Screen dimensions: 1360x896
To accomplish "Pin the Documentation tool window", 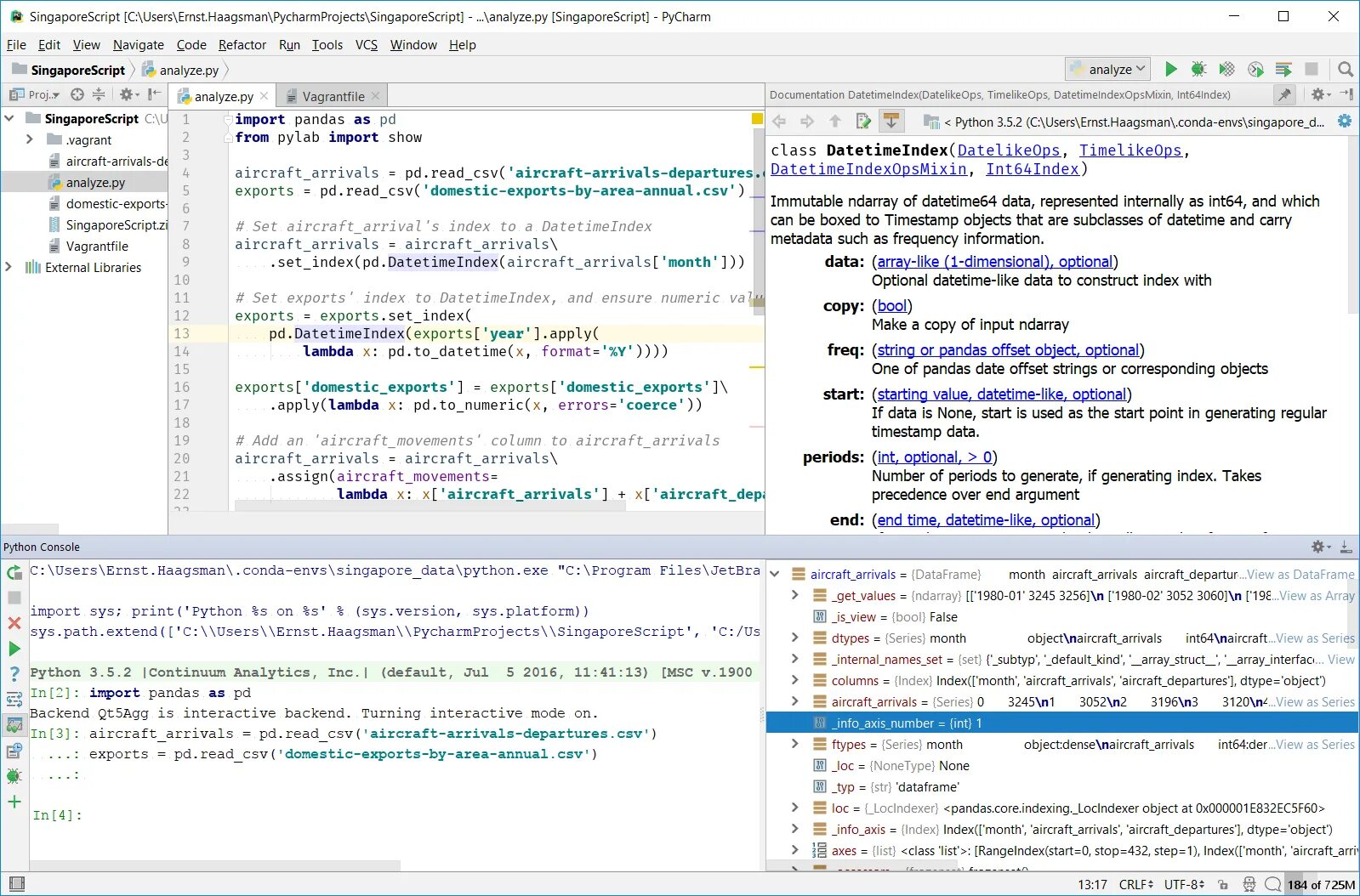I will tap(1284, 94).
